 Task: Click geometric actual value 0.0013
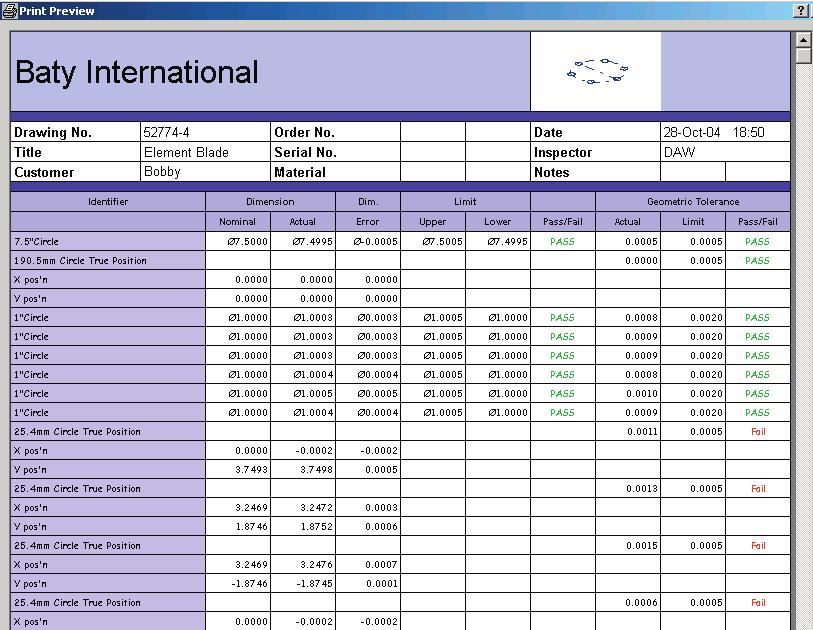click(642, 488)
